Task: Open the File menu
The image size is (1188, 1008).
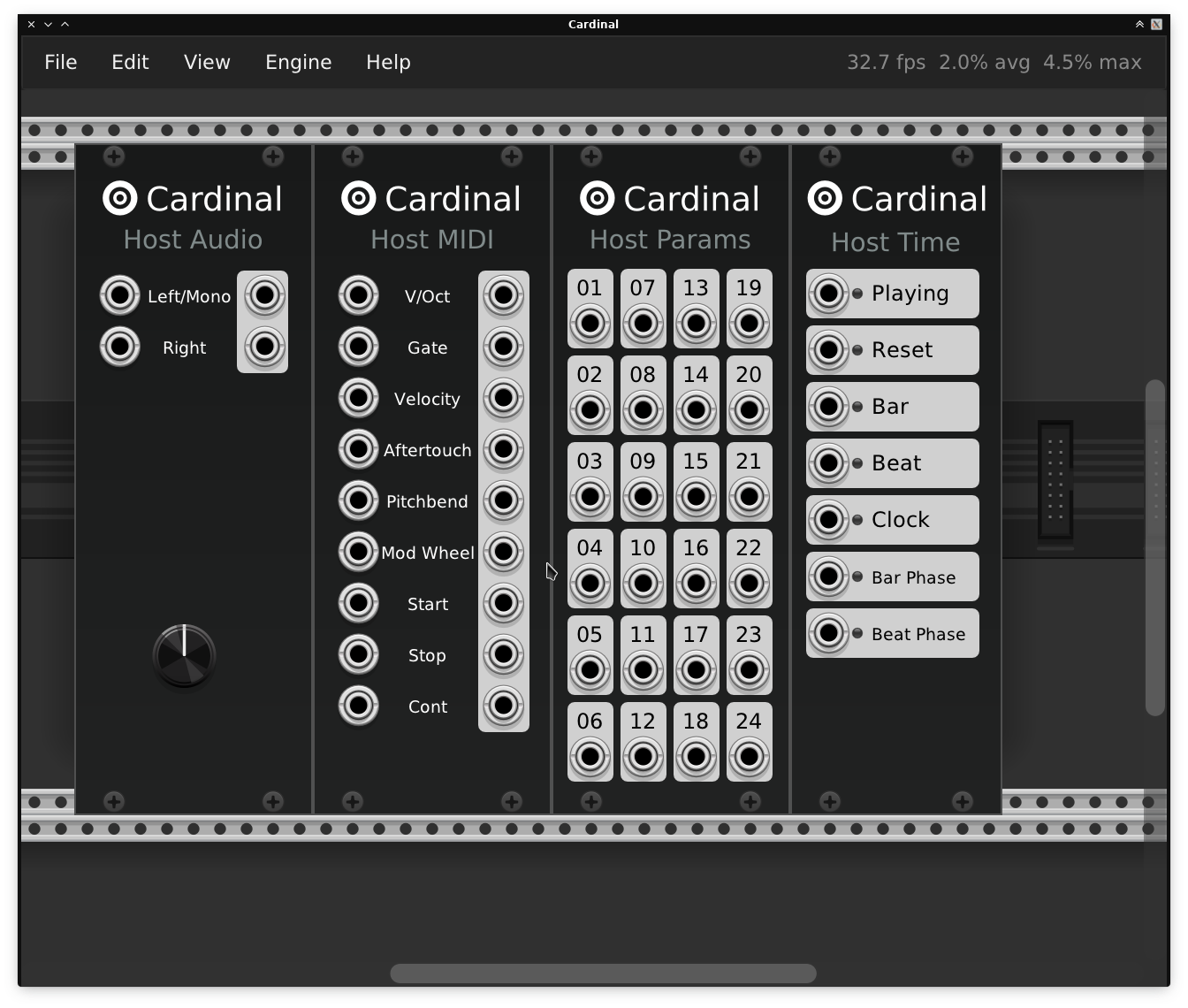Action: (x=61, y=62)
